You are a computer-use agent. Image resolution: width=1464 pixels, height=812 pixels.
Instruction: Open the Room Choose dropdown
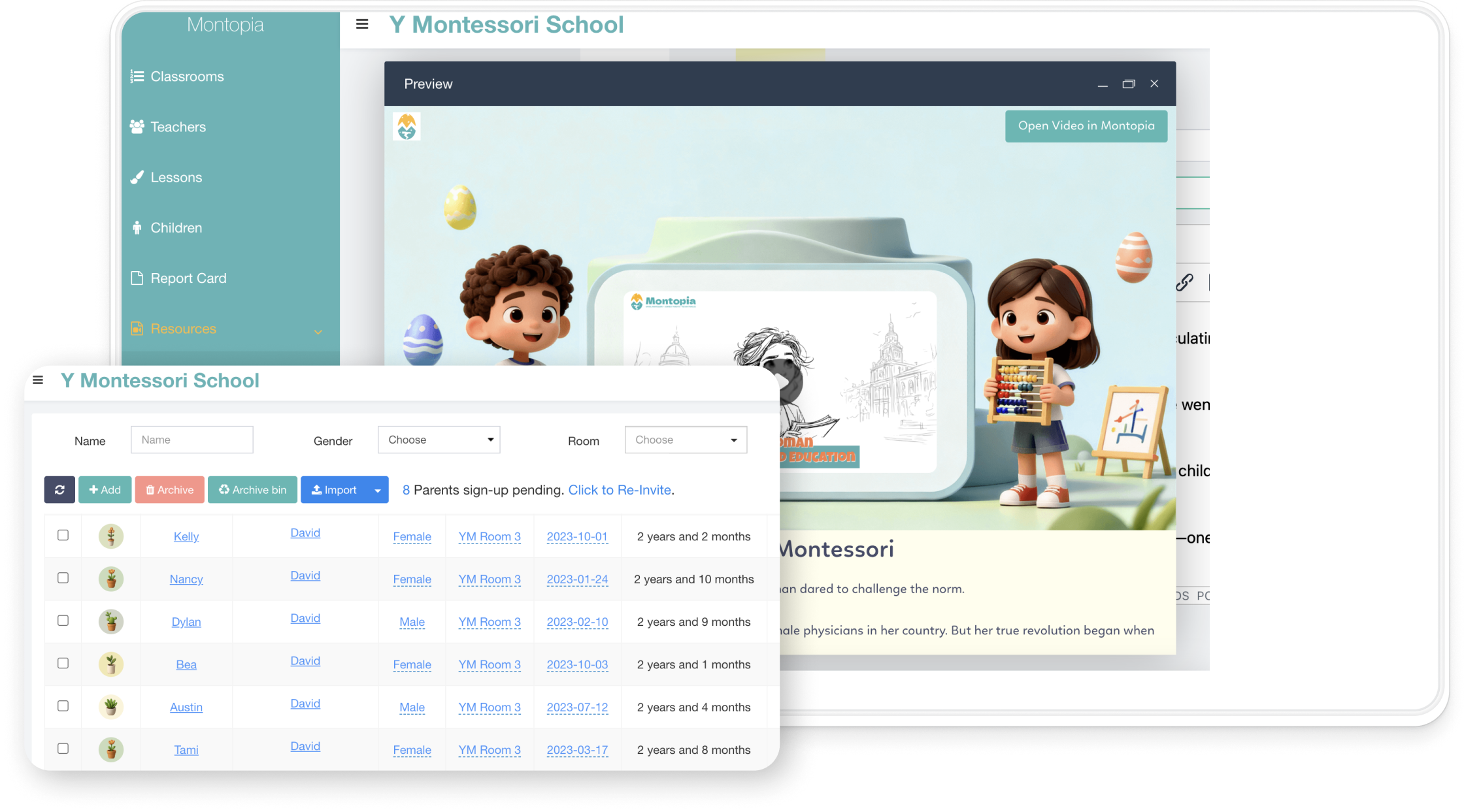coord(686,440)
